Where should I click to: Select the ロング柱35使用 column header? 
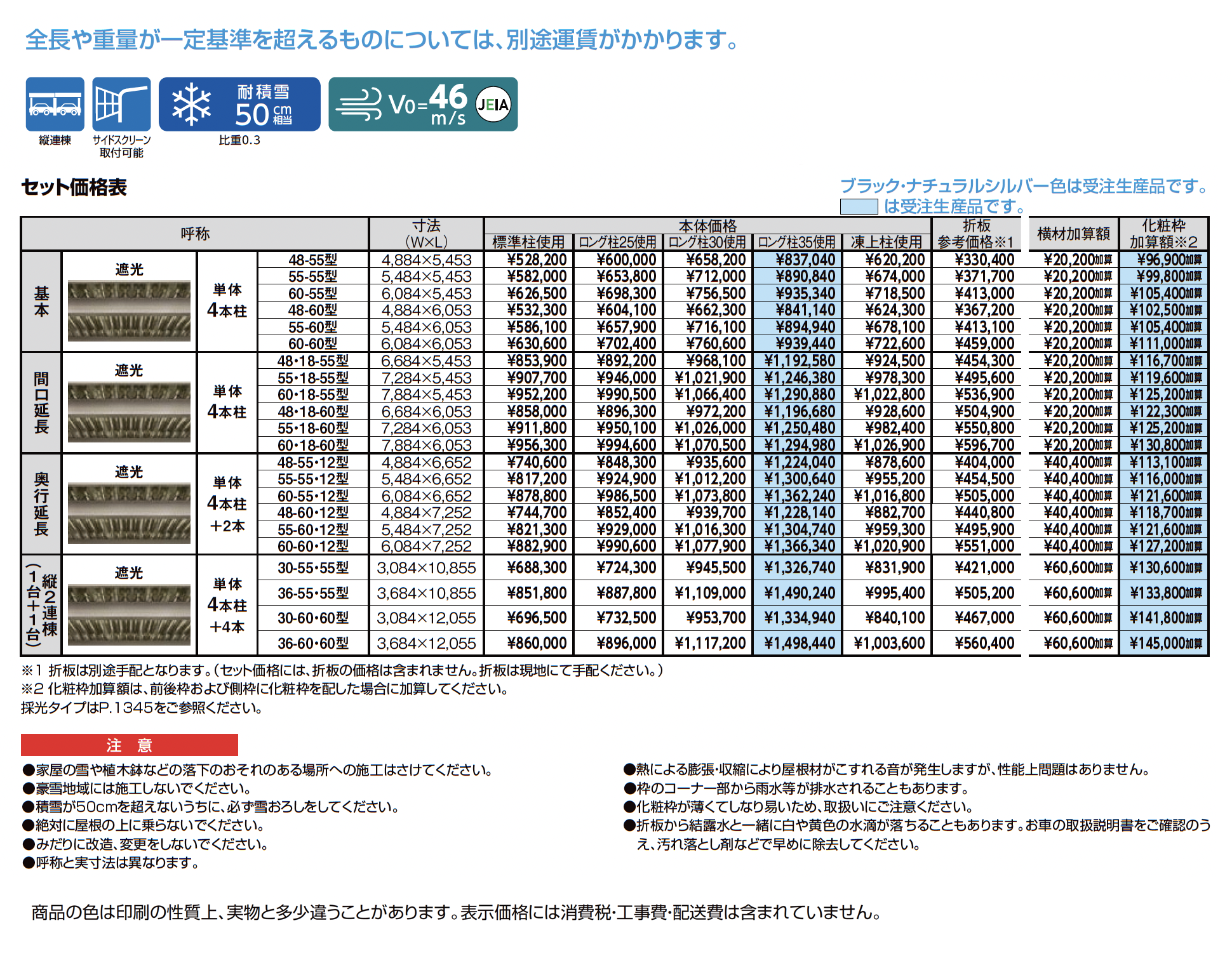pyautogui.click(x=797, y=242)
